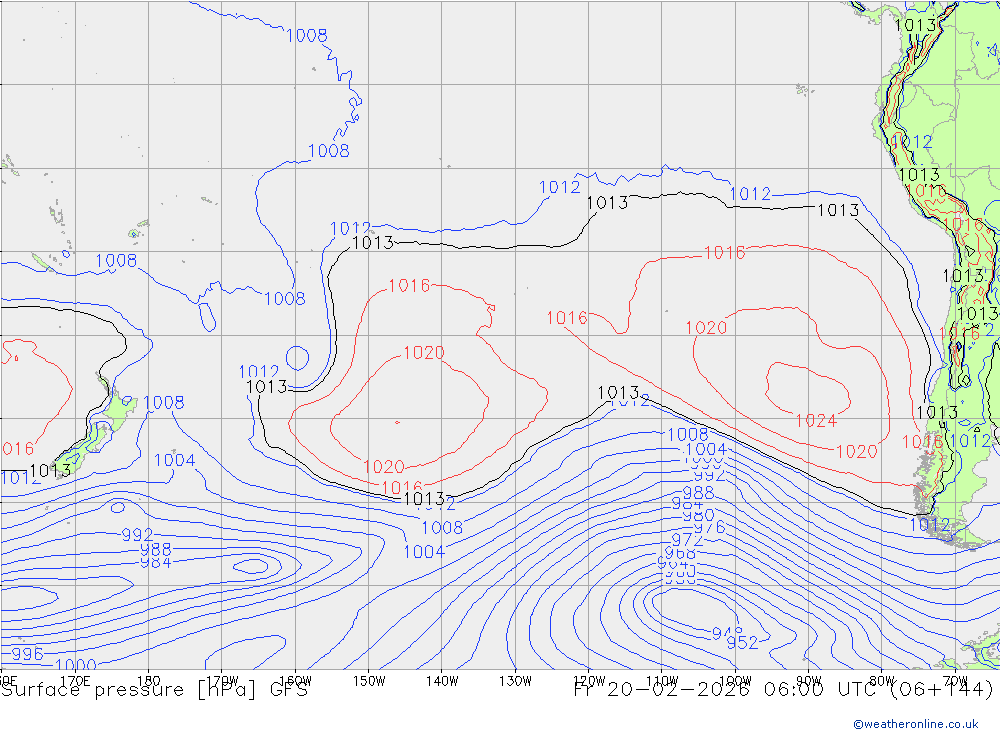
Task: Click the 996 isobar label
Action: tap(27, 654)
